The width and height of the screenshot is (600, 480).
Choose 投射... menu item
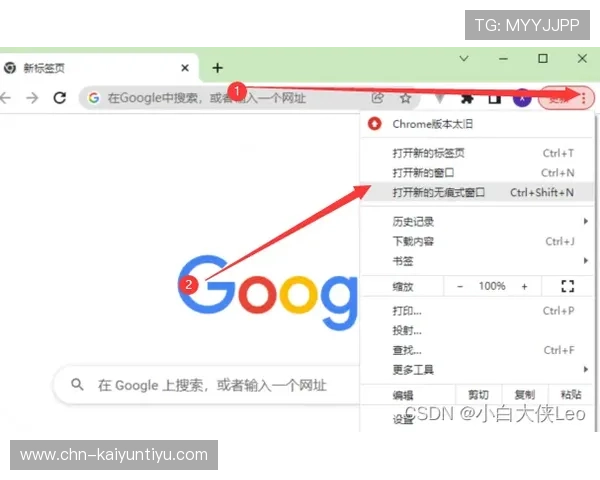[476, 330]
